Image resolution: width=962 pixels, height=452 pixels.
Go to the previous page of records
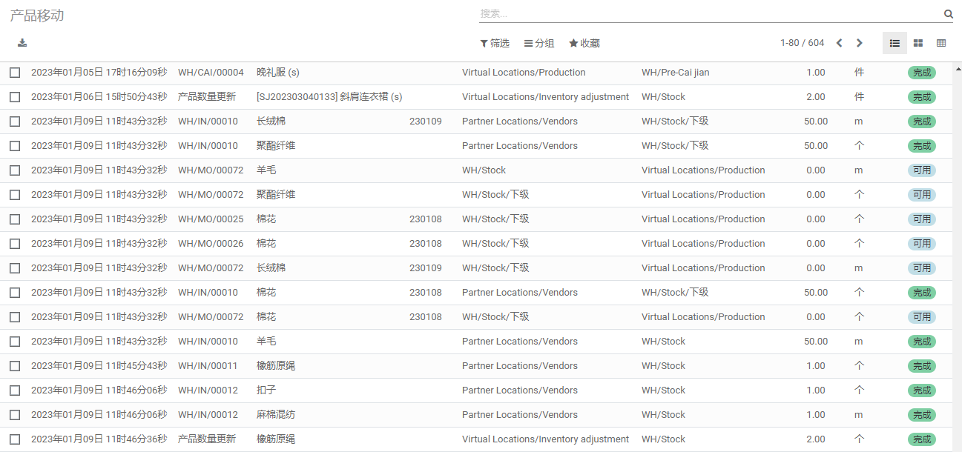pyautogui.click(x=839, y=43)
